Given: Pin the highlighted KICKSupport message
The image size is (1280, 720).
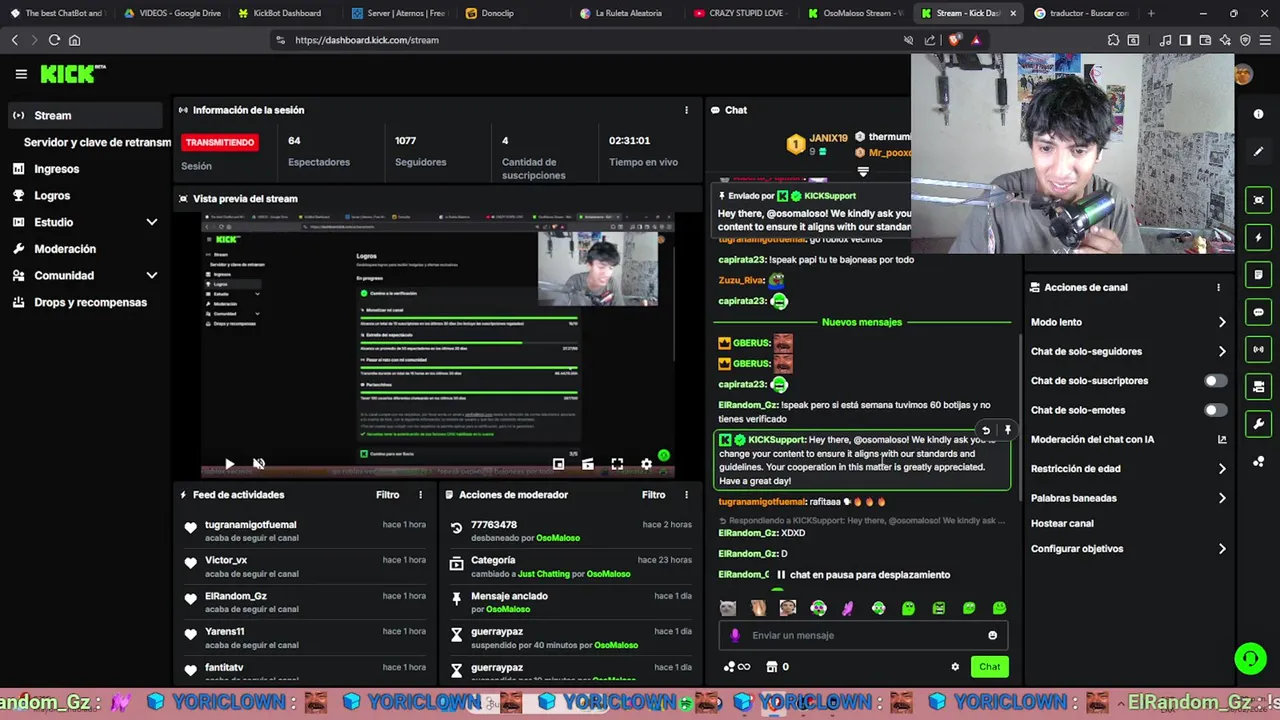Looking at the screenshot, I should (x=1007, y=430).
